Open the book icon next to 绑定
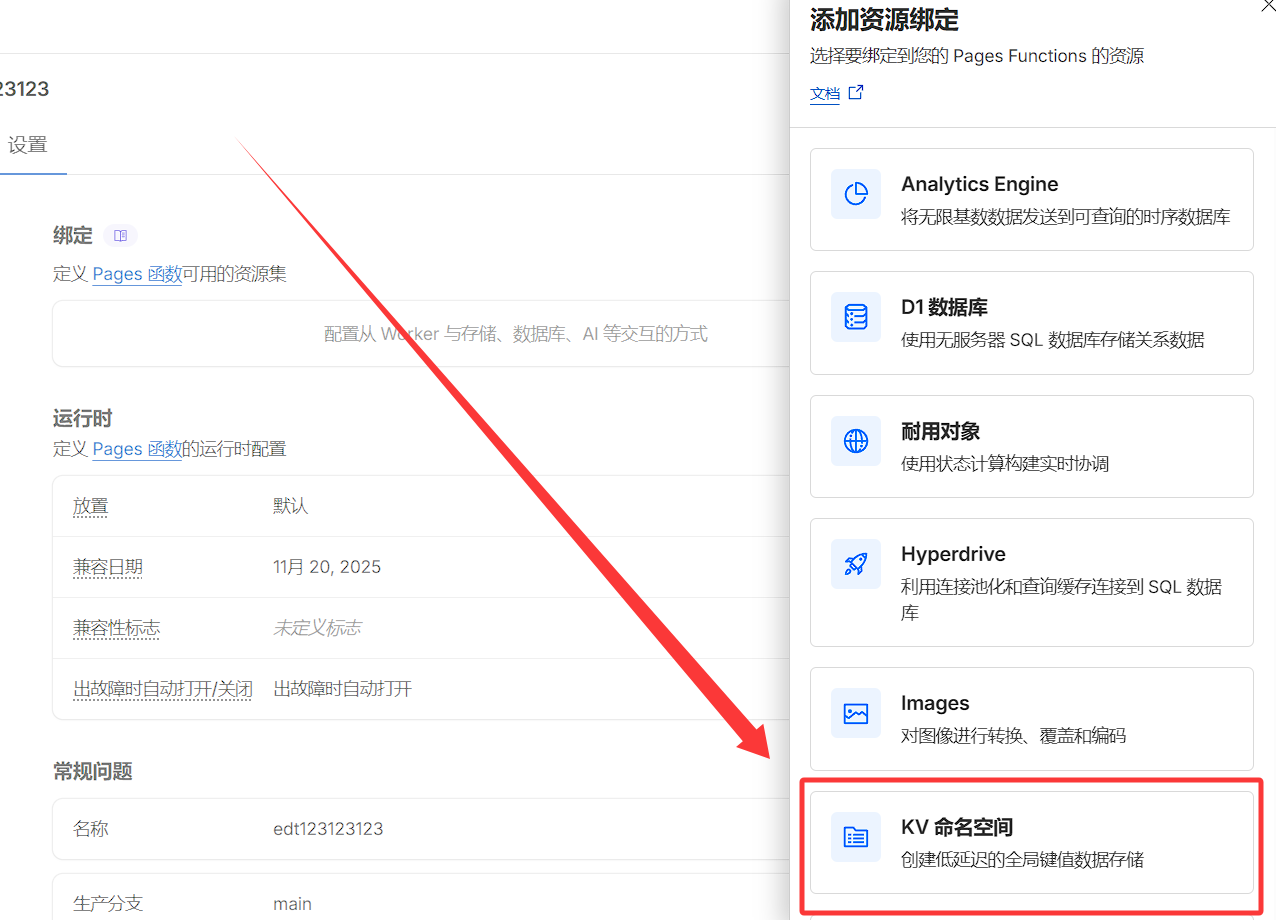Screen dimensions: 1276x920 120,236
